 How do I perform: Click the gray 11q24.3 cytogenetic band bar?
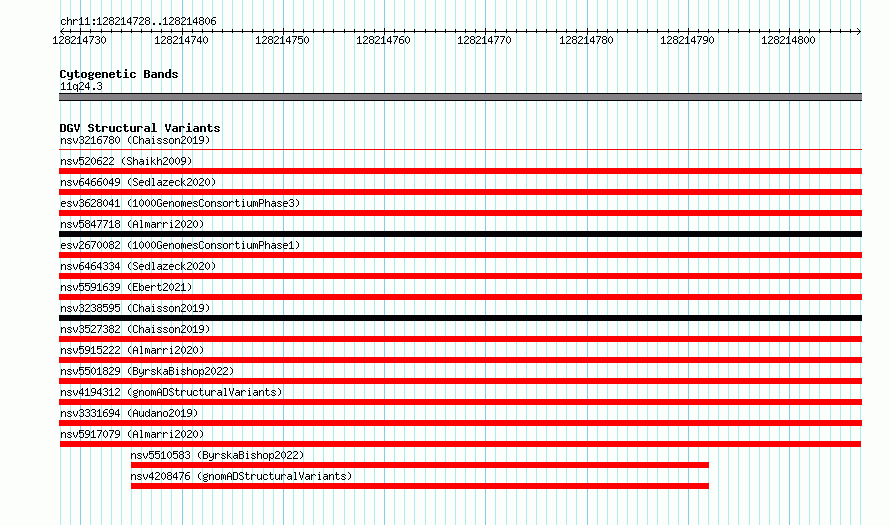(x=460, y=97)
